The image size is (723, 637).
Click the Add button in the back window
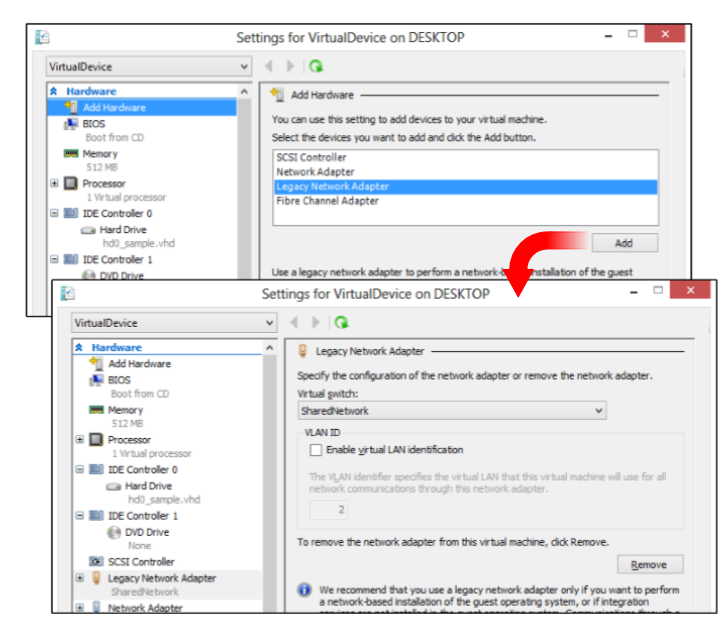pos(624,243)
